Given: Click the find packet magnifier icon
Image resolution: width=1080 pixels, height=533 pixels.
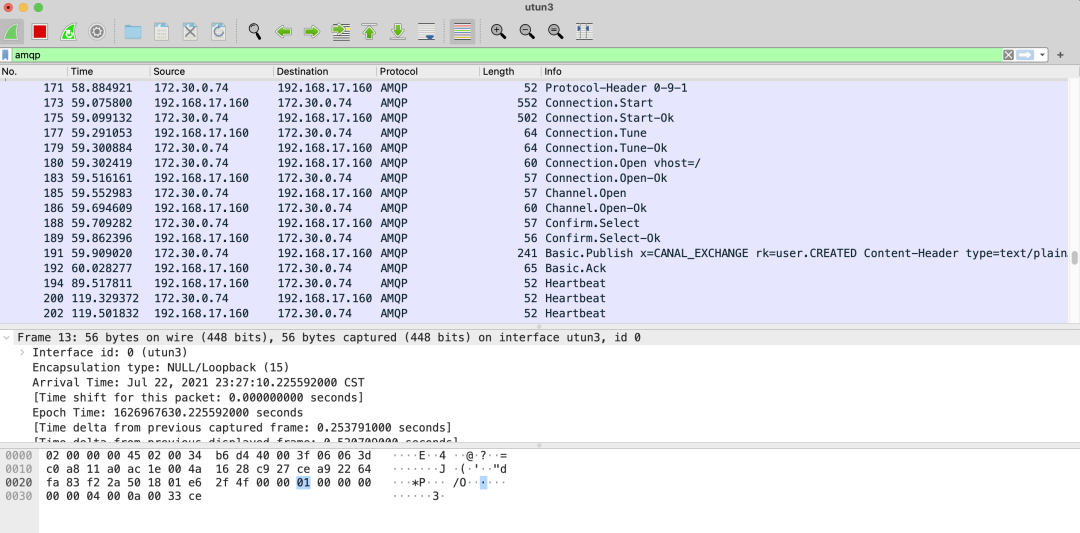Looking at the screenshot, I should click(255, 32).
